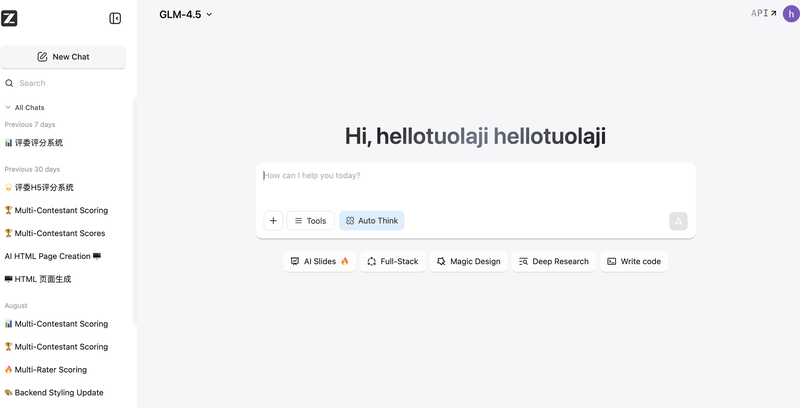This screenshot has width=800, height=408.
Task: Collapse the All Chats section
Action: 24,108
